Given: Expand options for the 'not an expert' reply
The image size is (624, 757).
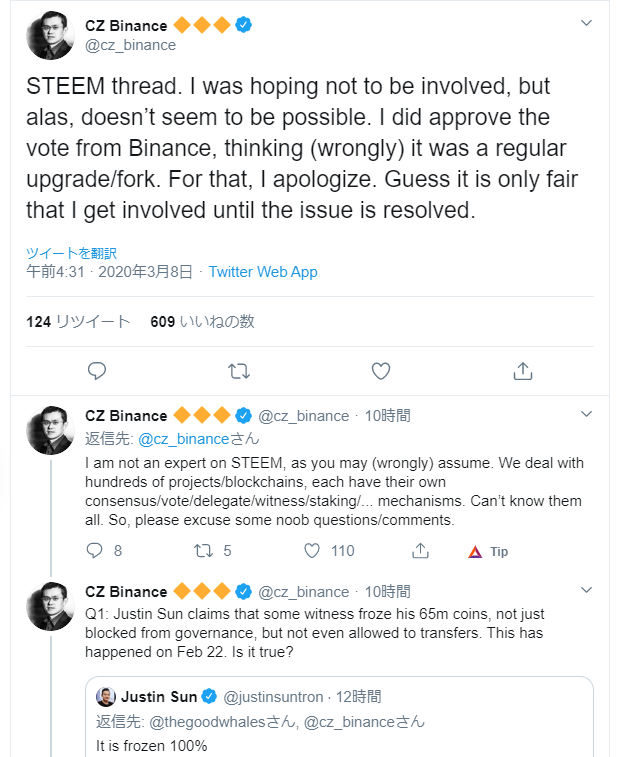Looking at the screenshot, I should tap(588, 413).
